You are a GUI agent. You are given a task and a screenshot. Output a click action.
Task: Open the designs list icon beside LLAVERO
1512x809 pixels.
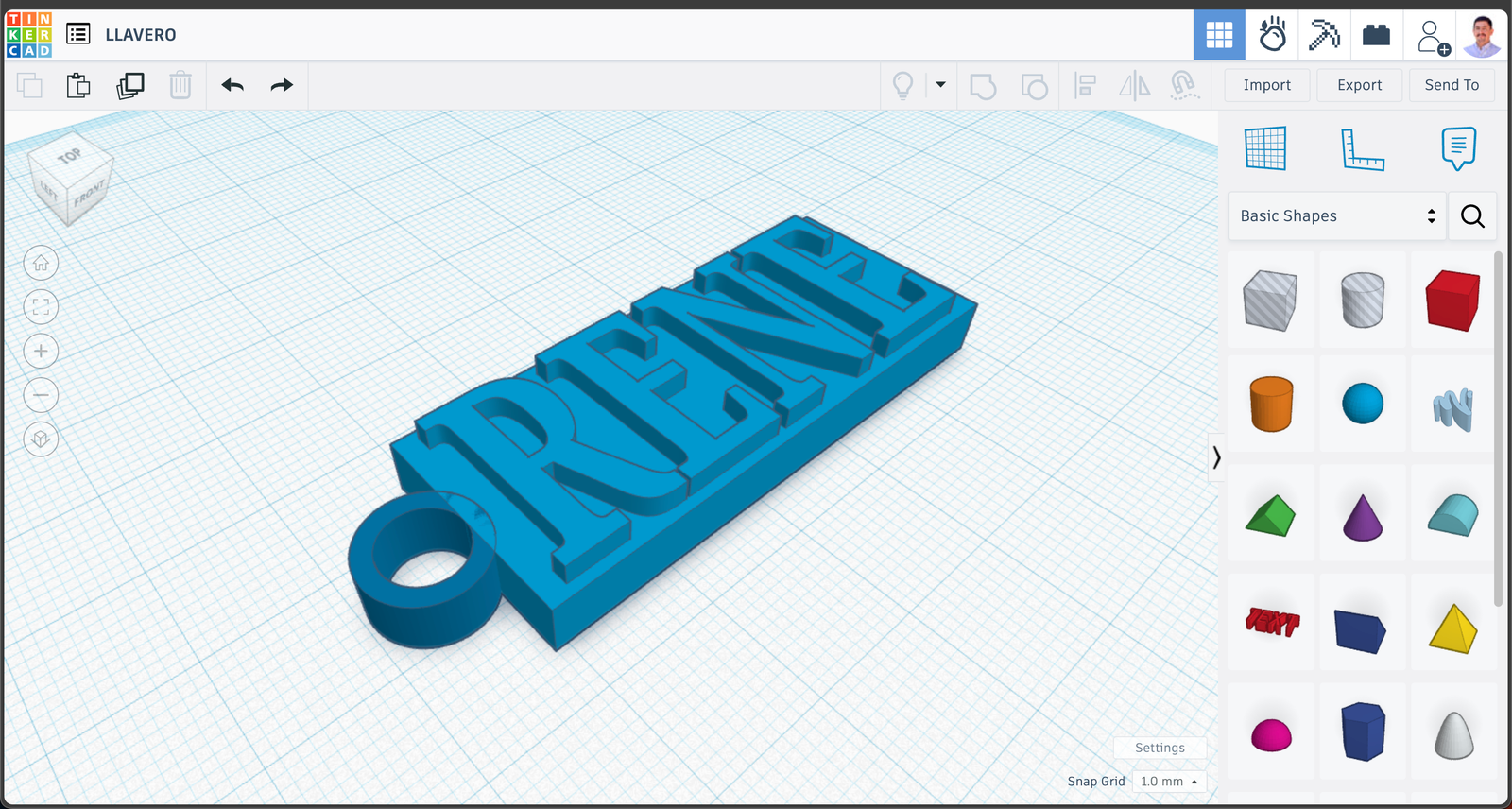(x=78, y=35)
